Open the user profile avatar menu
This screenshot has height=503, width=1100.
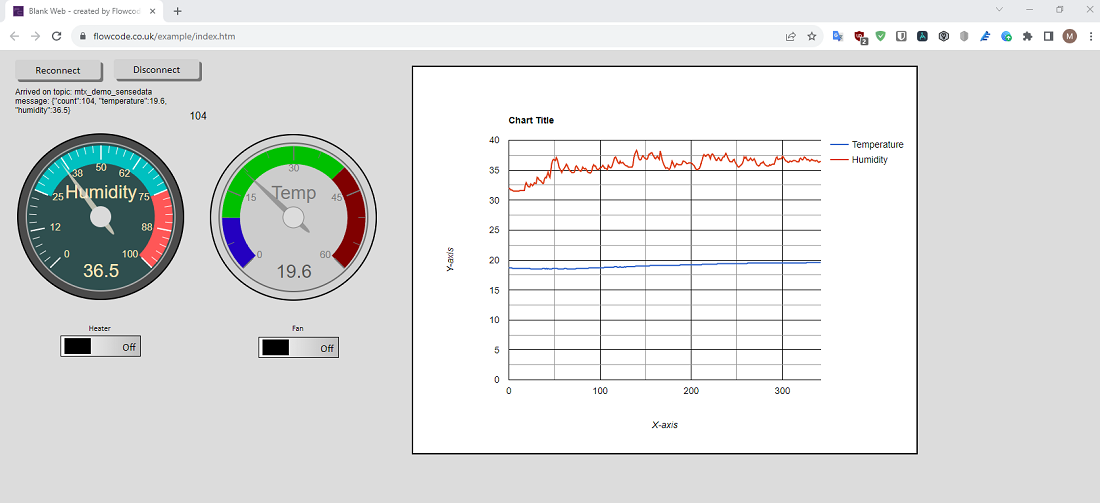(x=1069, y=36)
